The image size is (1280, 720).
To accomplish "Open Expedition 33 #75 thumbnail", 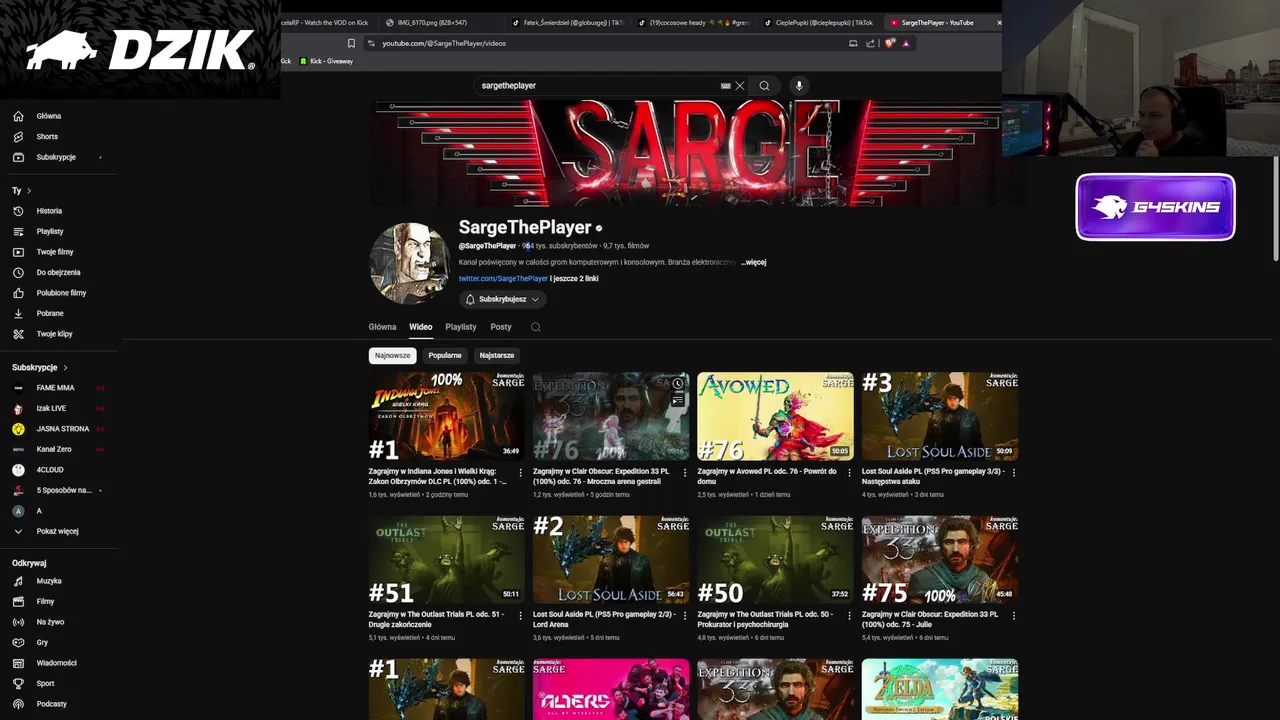I will tap(940, 559).
